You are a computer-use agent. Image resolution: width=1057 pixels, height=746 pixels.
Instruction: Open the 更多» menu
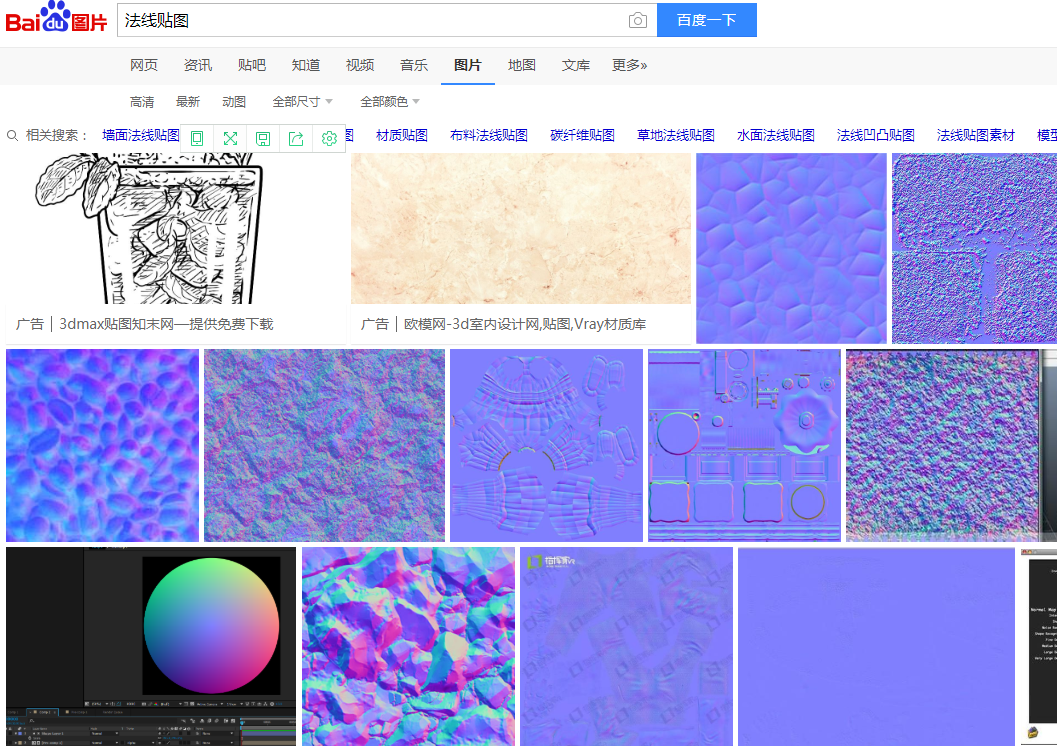coord(629,65)
